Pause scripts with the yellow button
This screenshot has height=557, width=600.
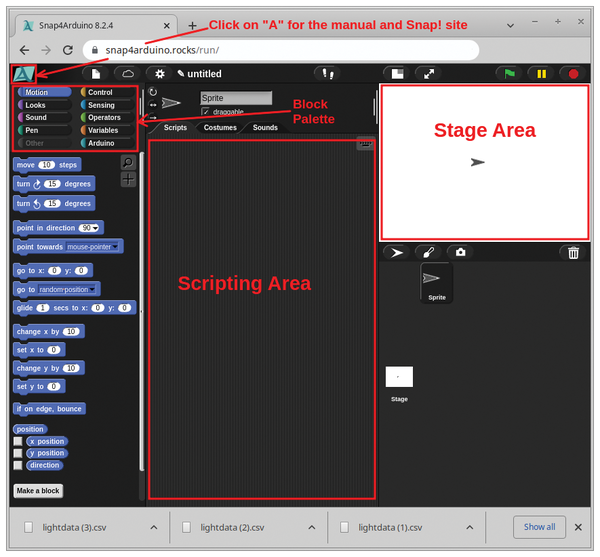(x=543, y=73)
